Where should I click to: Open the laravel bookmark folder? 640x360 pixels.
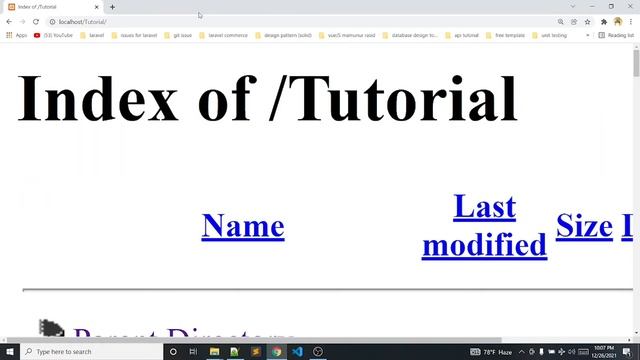coord(92,36)
